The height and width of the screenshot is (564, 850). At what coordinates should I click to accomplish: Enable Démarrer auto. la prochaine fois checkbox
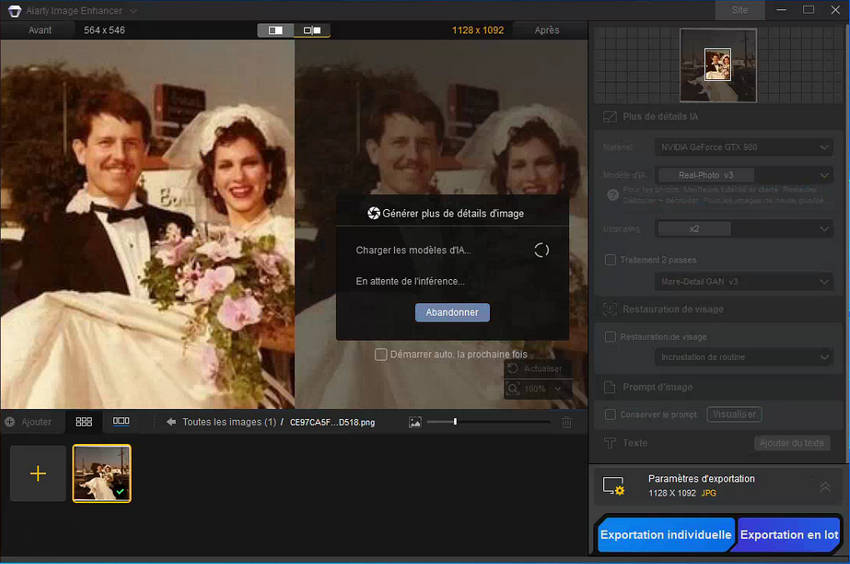[381, 355]
